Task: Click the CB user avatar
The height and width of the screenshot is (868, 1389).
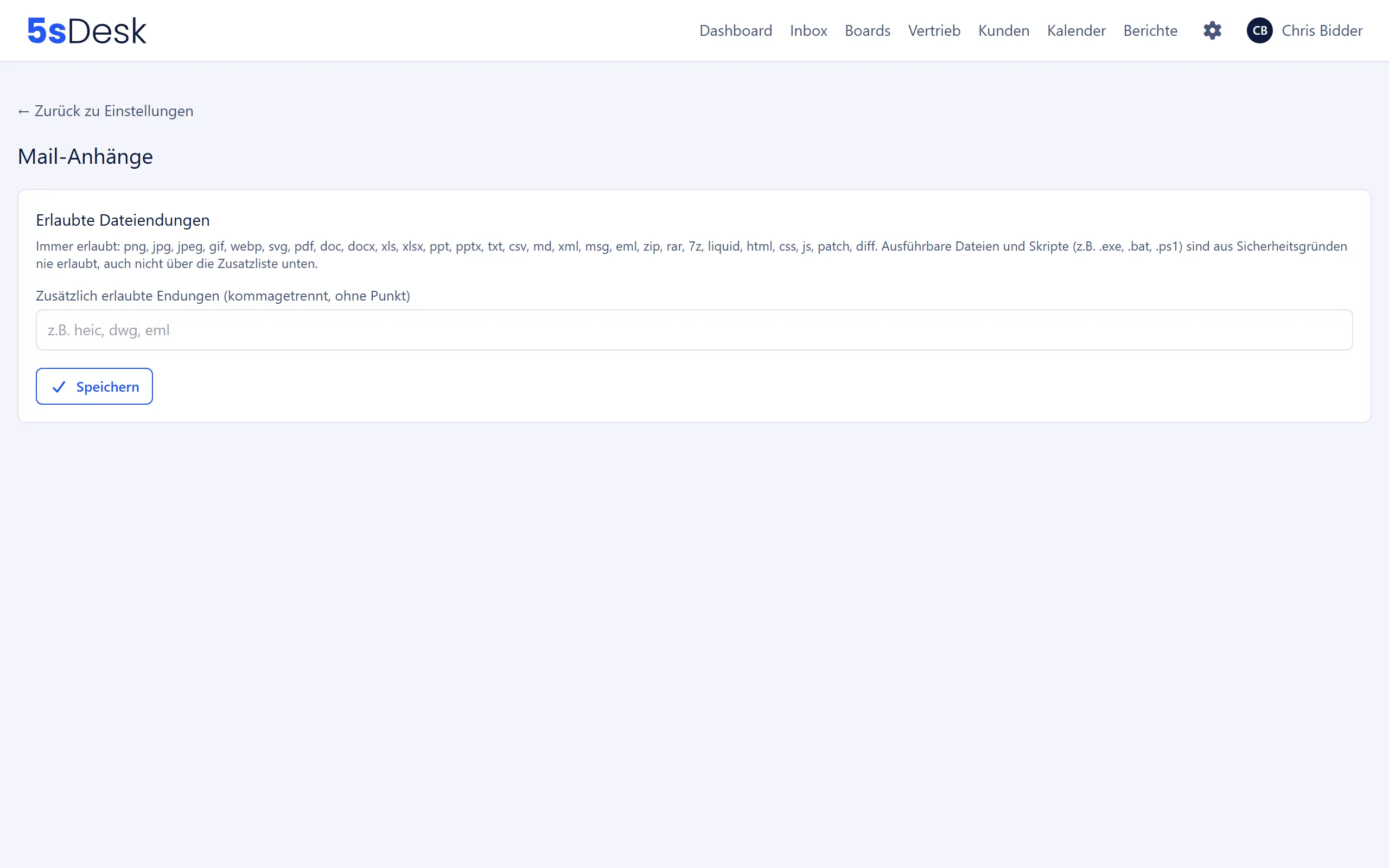Action: (1260, 30)
